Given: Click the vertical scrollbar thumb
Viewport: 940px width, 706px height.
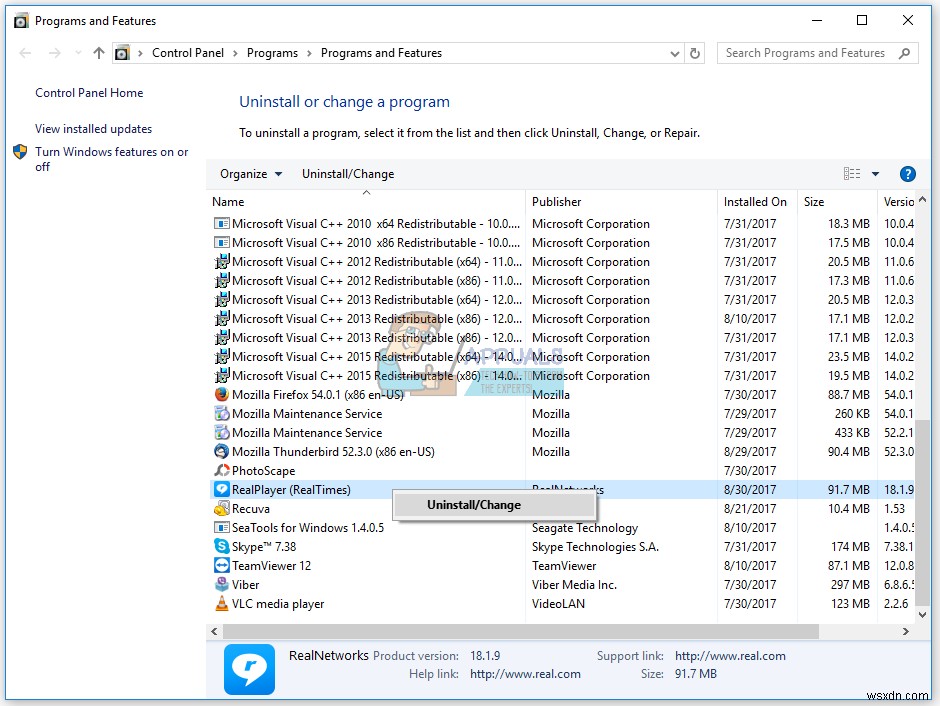Looking at the screenshot, I should pos(923,514).
